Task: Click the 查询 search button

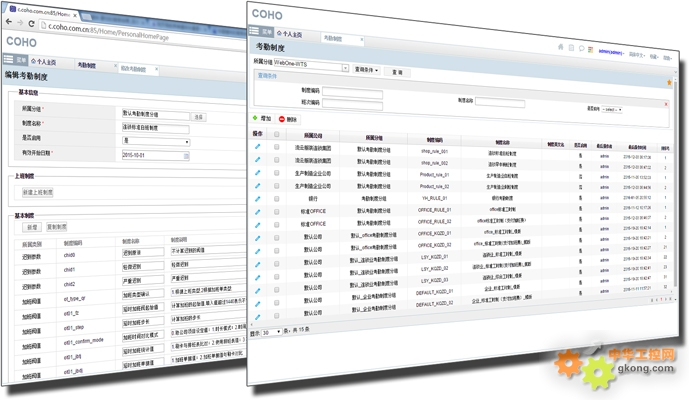Action: [x=397, y=72]
